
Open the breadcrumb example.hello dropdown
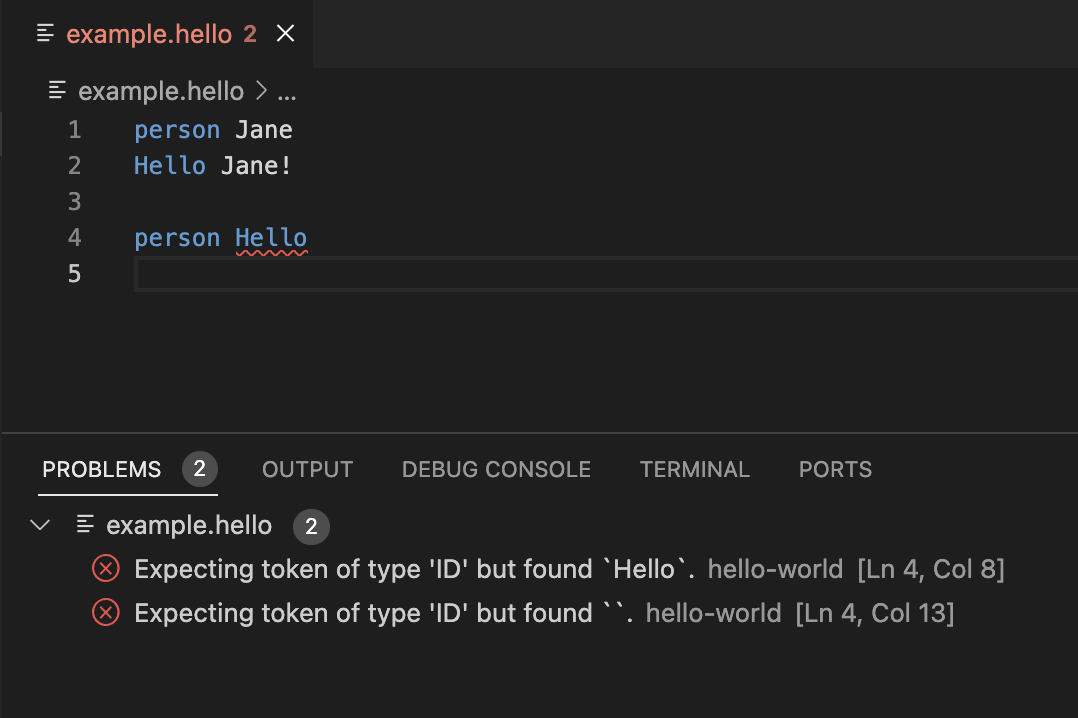tap(161, 91)
